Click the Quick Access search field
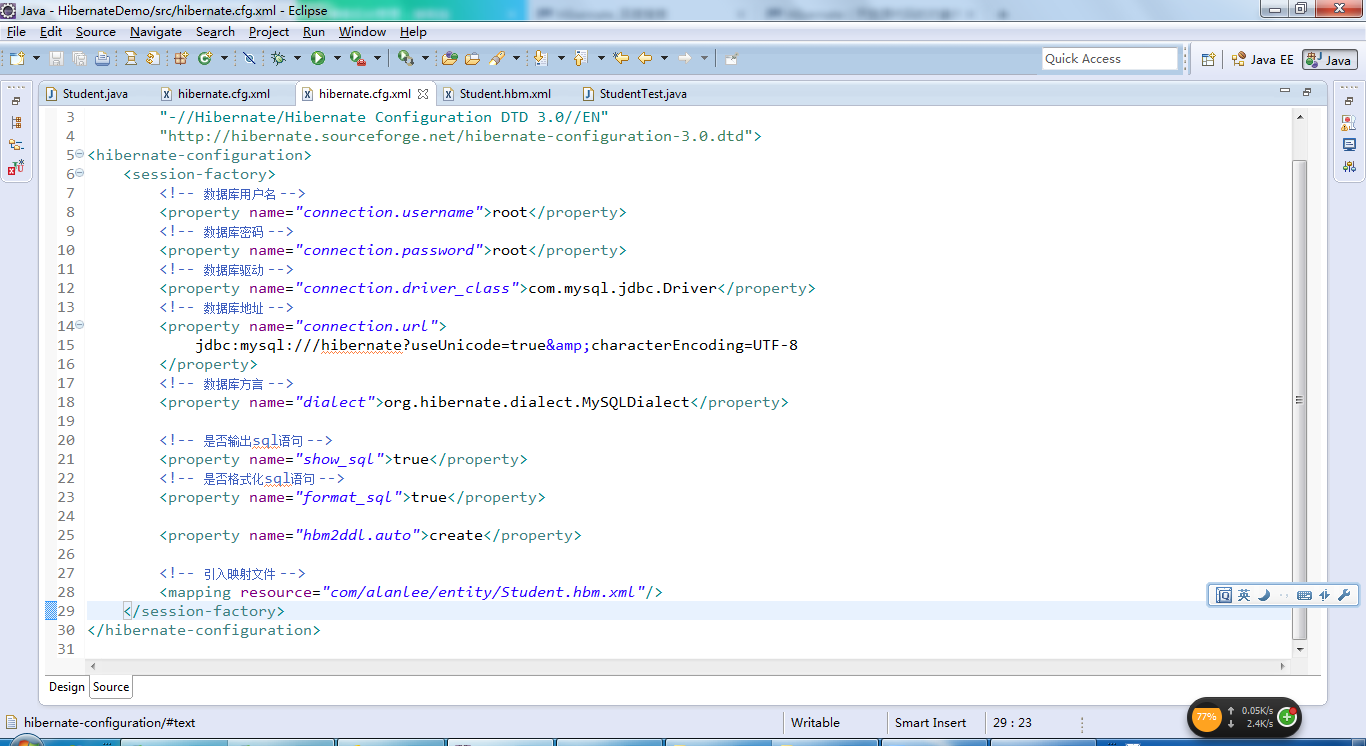 click(1110, 59)
